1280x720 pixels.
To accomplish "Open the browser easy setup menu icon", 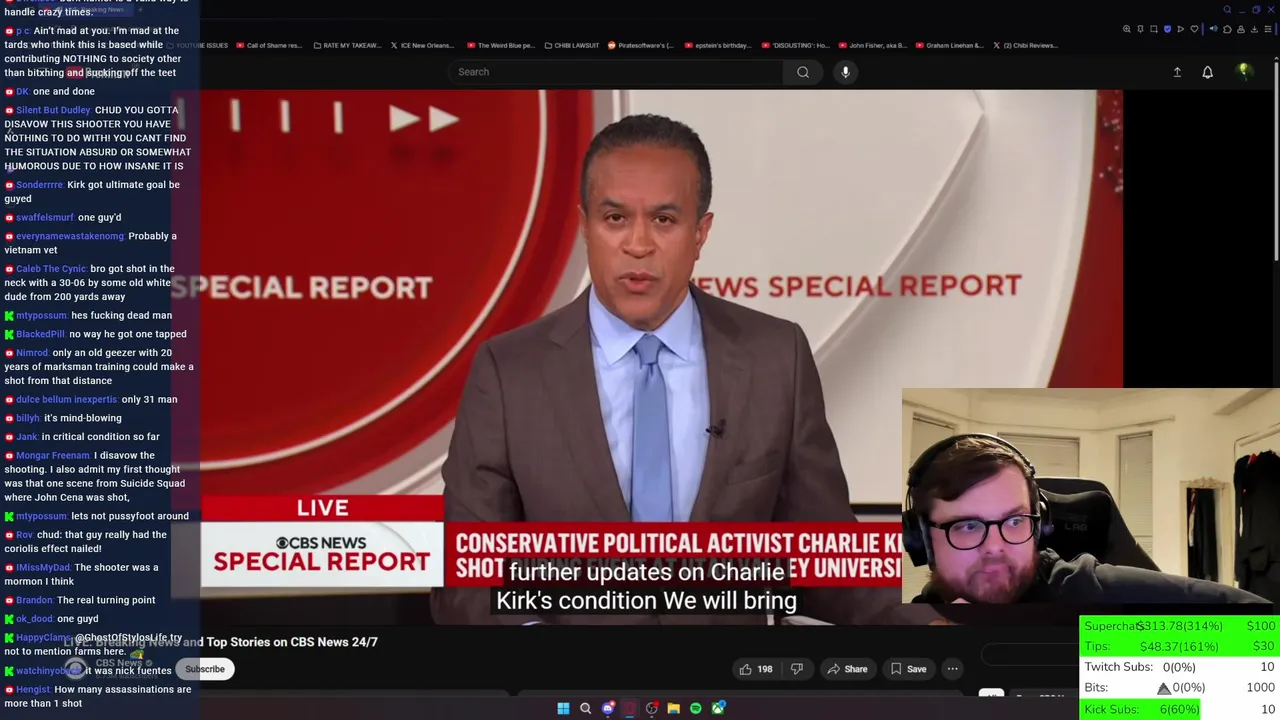I will pyautogui.click(x=1268, y=29).
